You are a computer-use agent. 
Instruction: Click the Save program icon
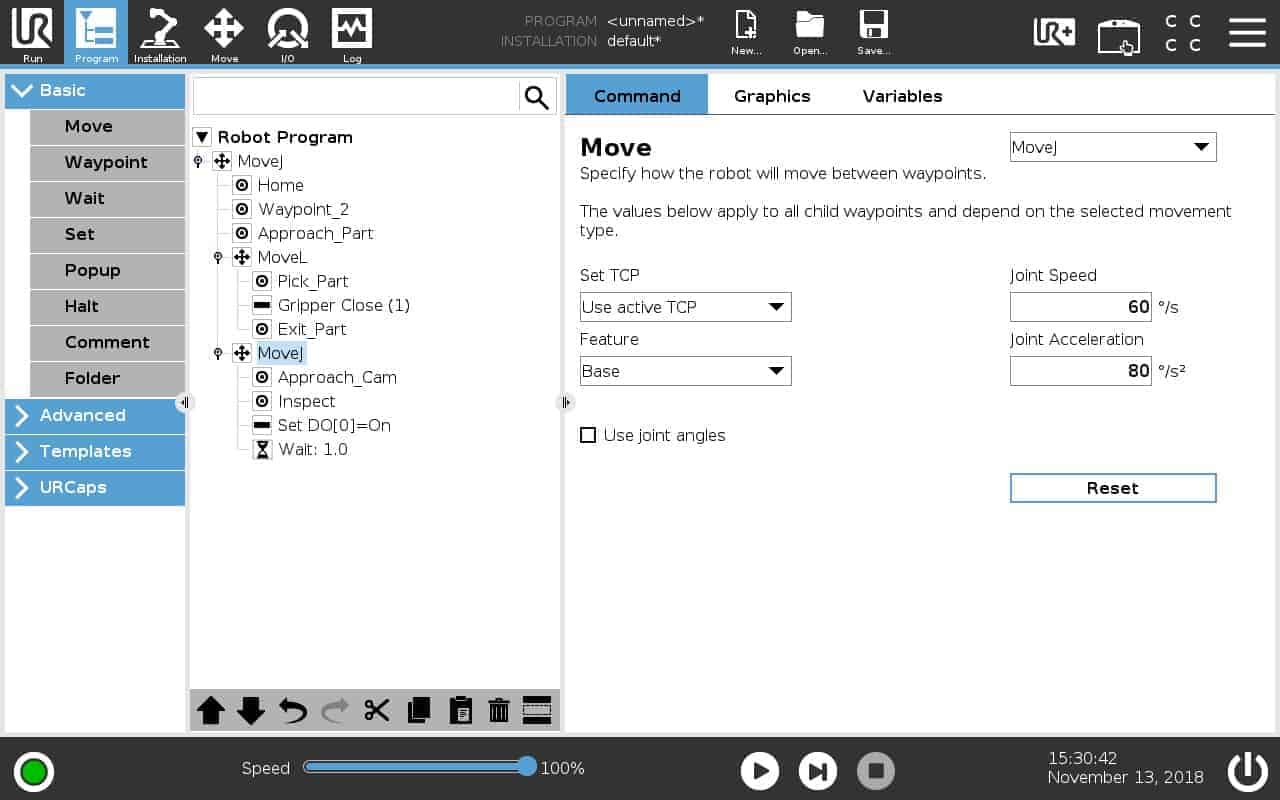click(x=873, y=33)
